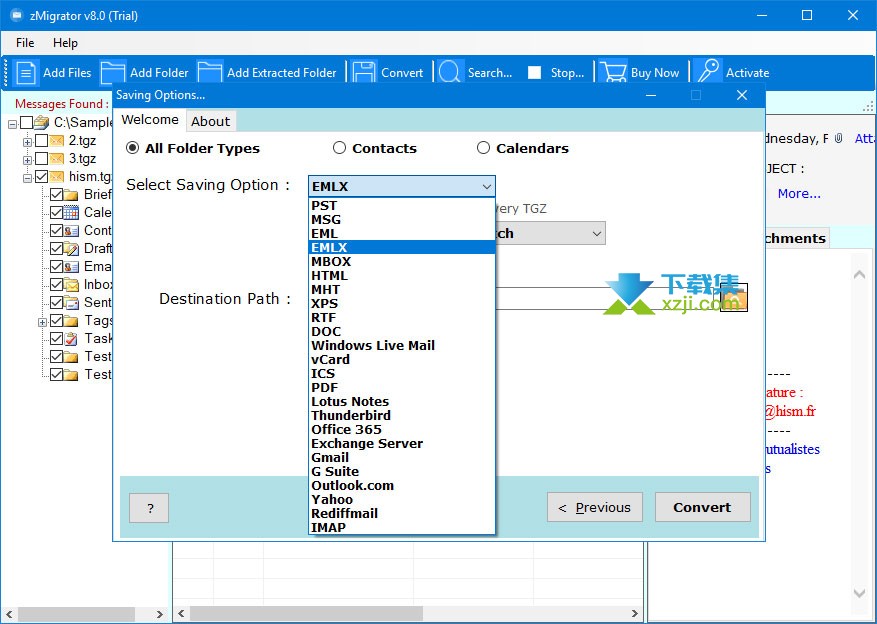Click the Tags folder icon in tree
This screenshot has height=624, width=877.
click(71, 320)
